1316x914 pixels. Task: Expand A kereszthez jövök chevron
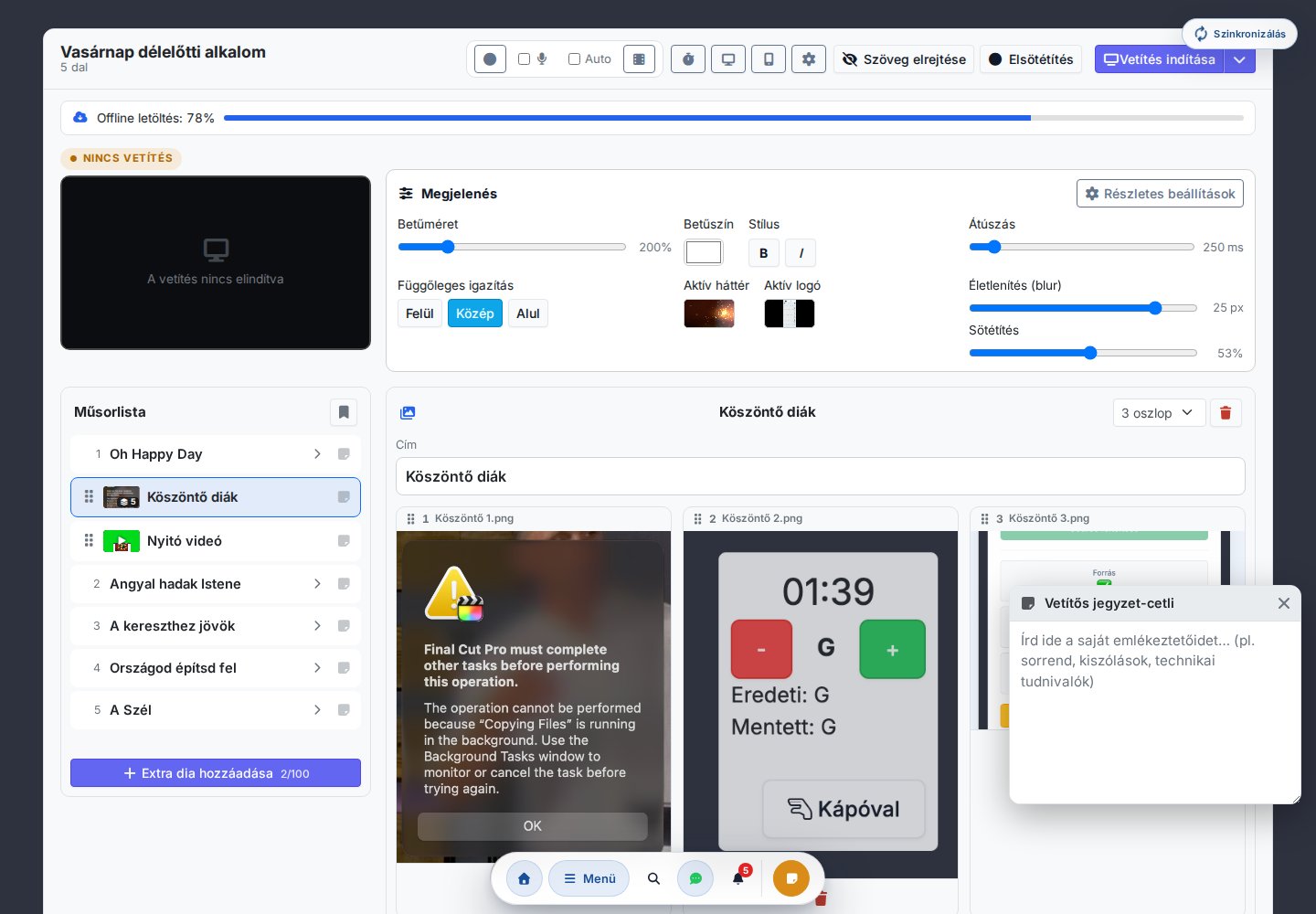pyautogui.click(x=317, y=626)
